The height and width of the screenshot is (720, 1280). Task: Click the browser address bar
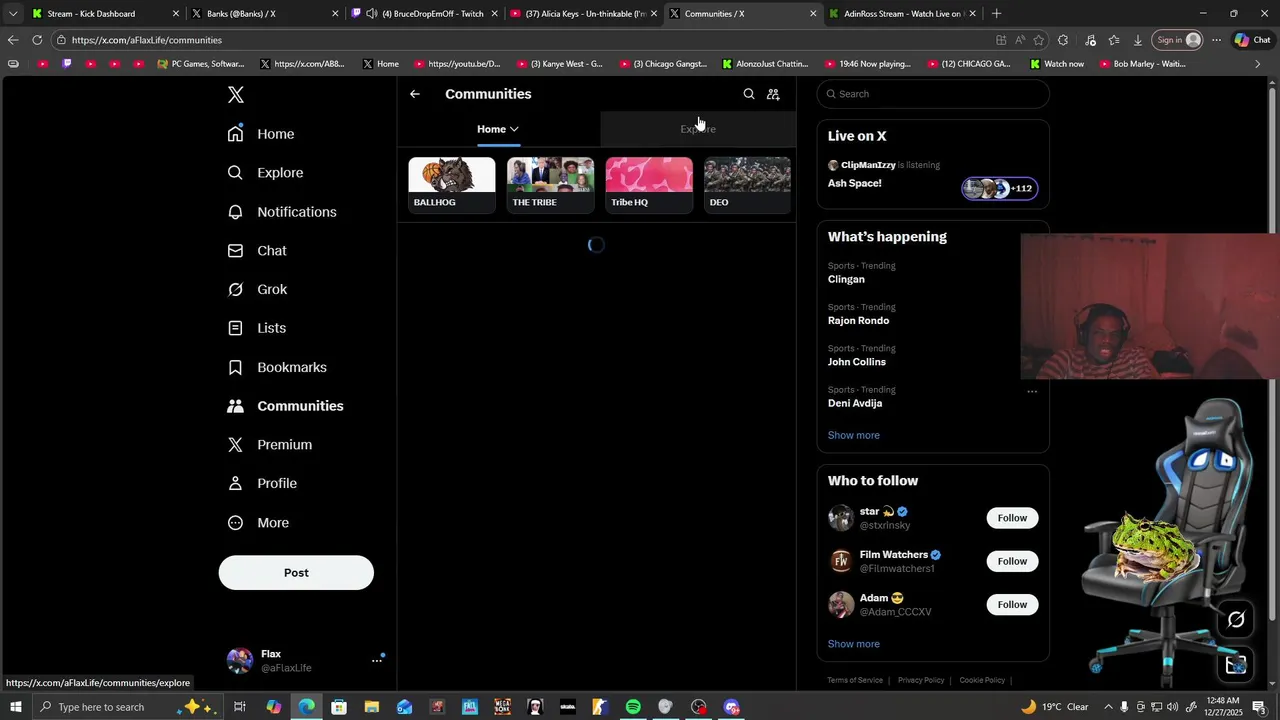pyautogui.click(x=520, y=40)
